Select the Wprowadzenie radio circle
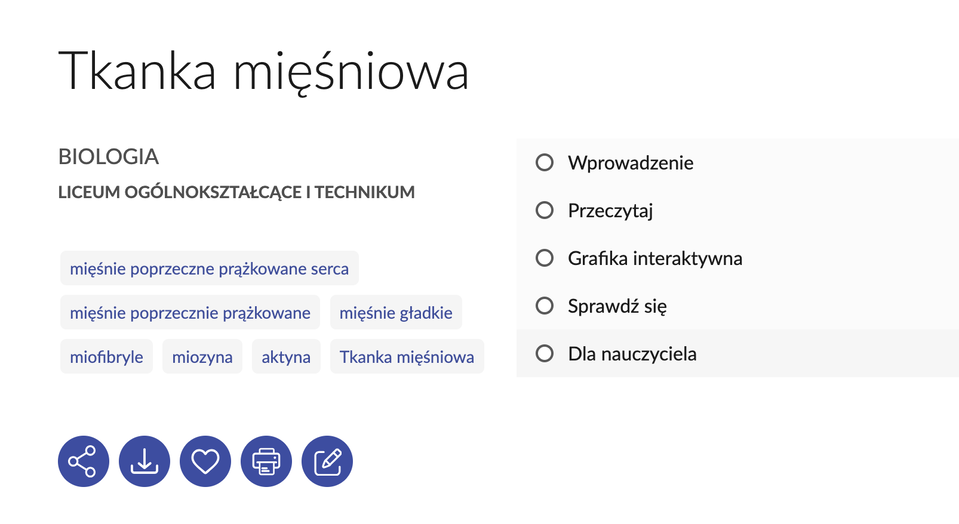 pos(545,162)
